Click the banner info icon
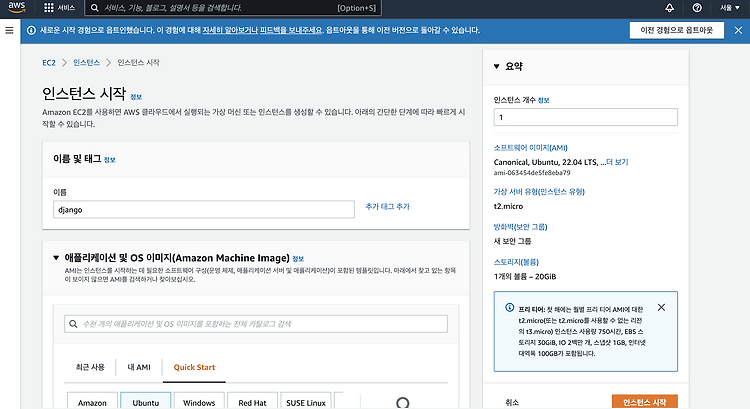 point(31,30)
